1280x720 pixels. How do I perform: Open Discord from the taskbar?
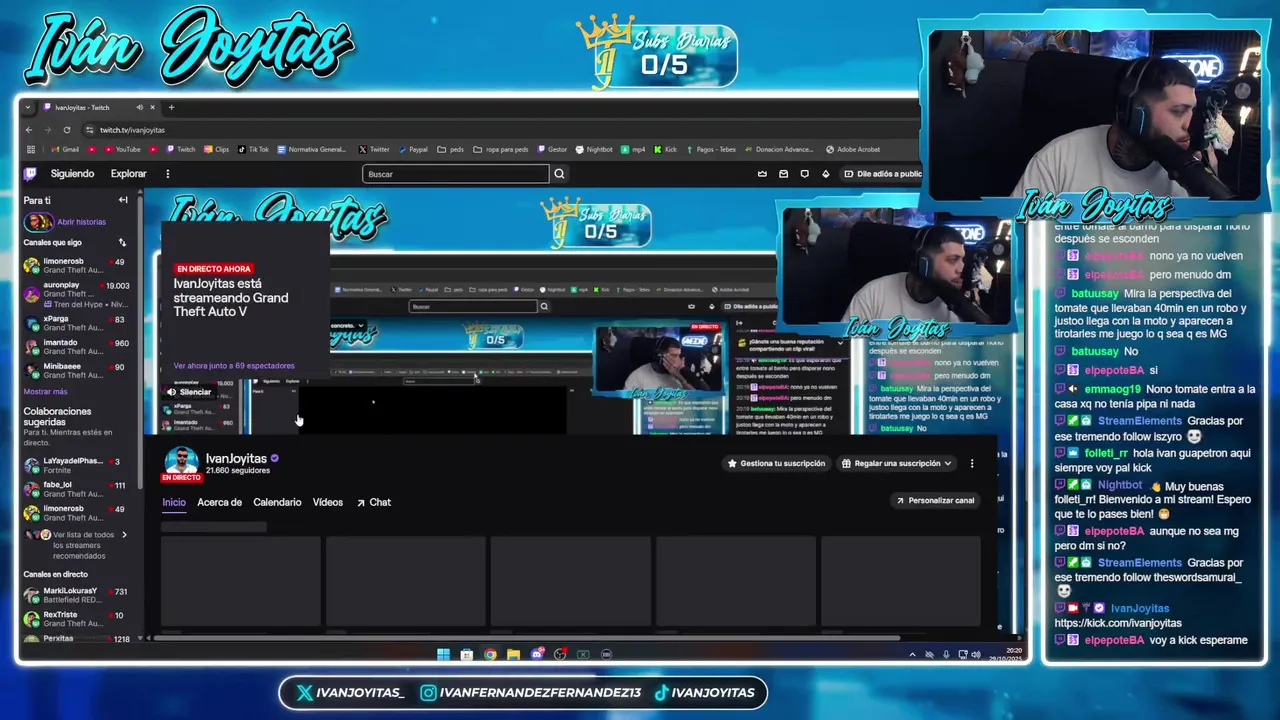pyautogui.click(x=537, y=655)
